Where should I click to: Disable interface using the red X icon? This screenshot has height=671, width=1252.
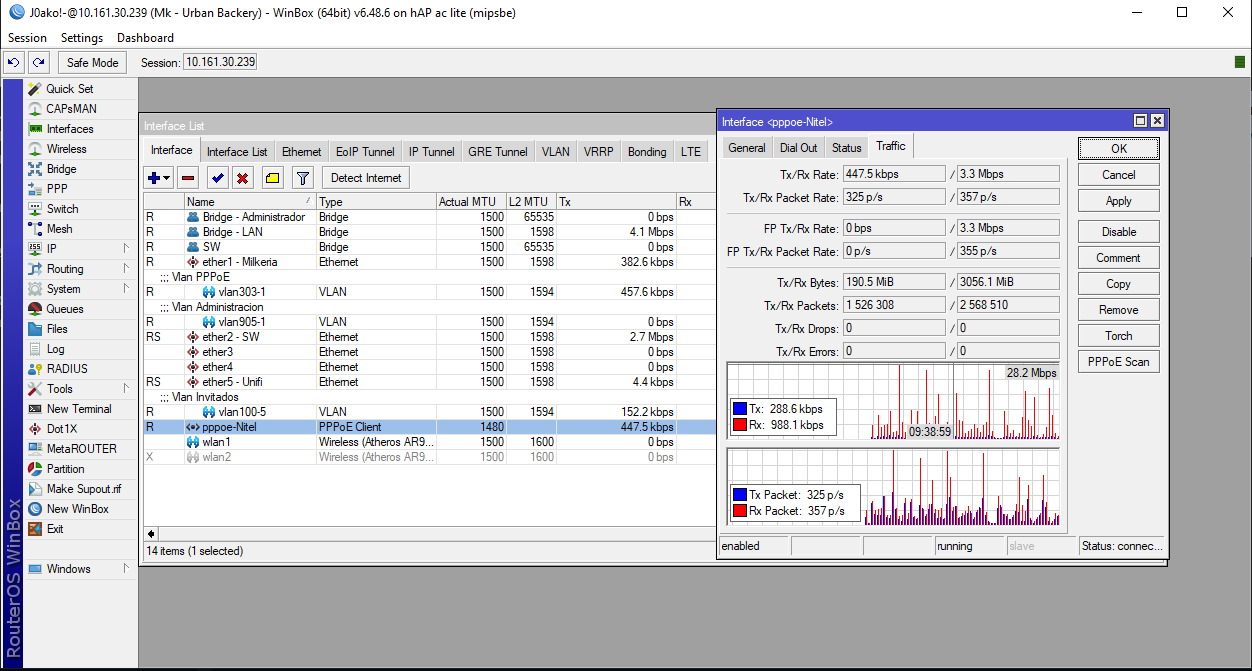pos(242,178)
